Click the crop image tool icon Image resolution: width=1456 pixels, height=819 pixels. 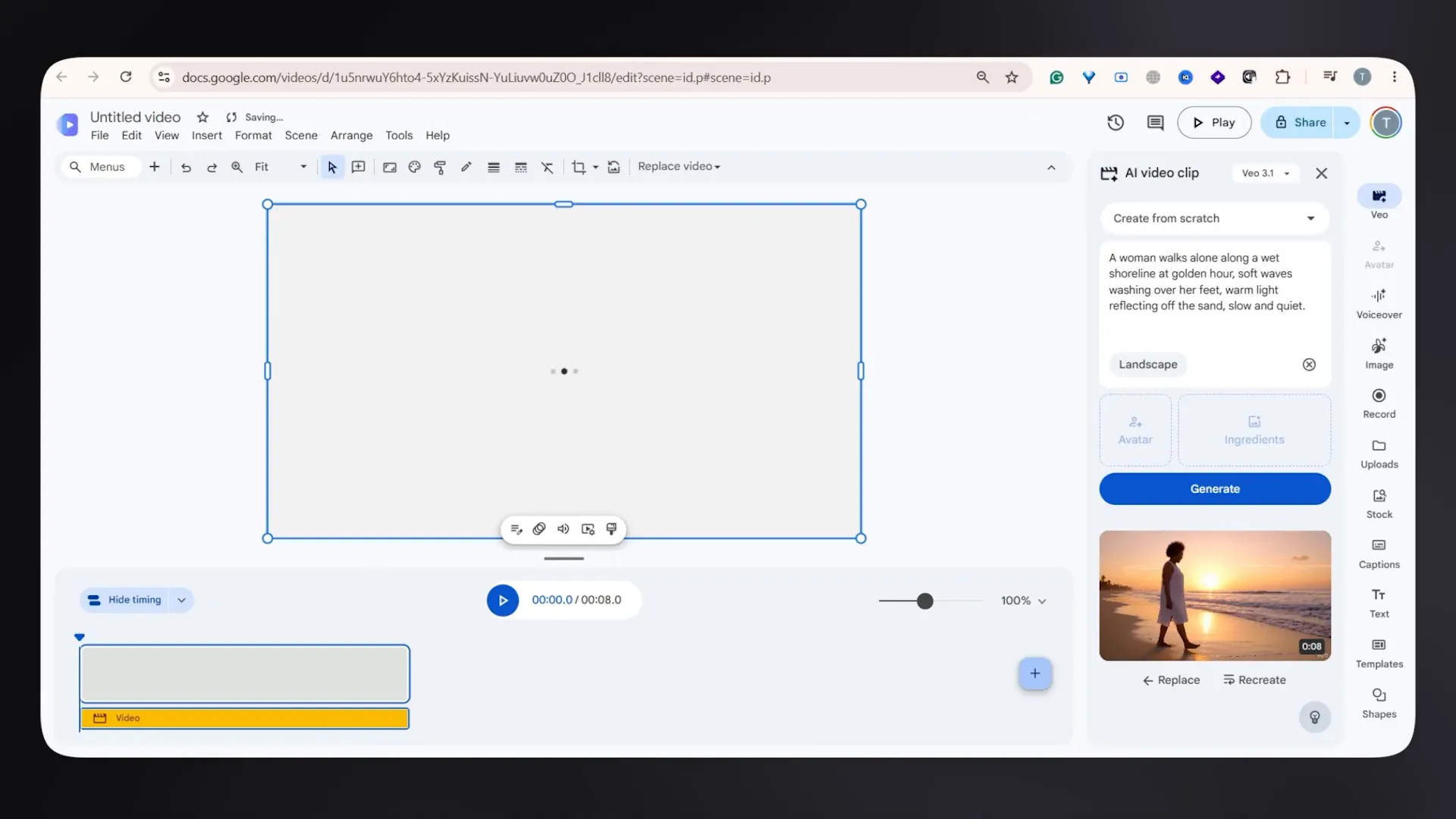[x=579, y=168]
